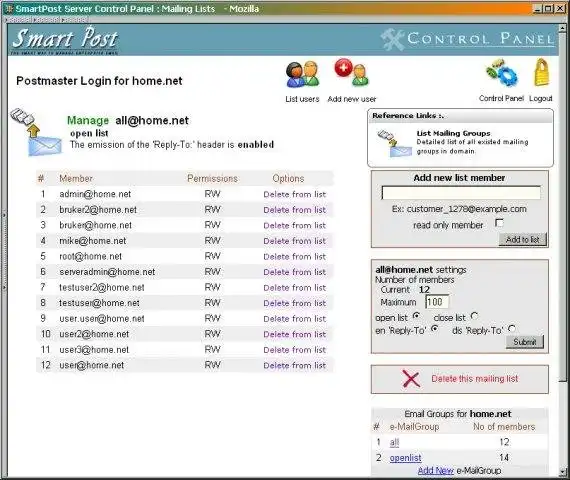Click the No of members column header
The image size is (570, 480).
coord(504,427)
